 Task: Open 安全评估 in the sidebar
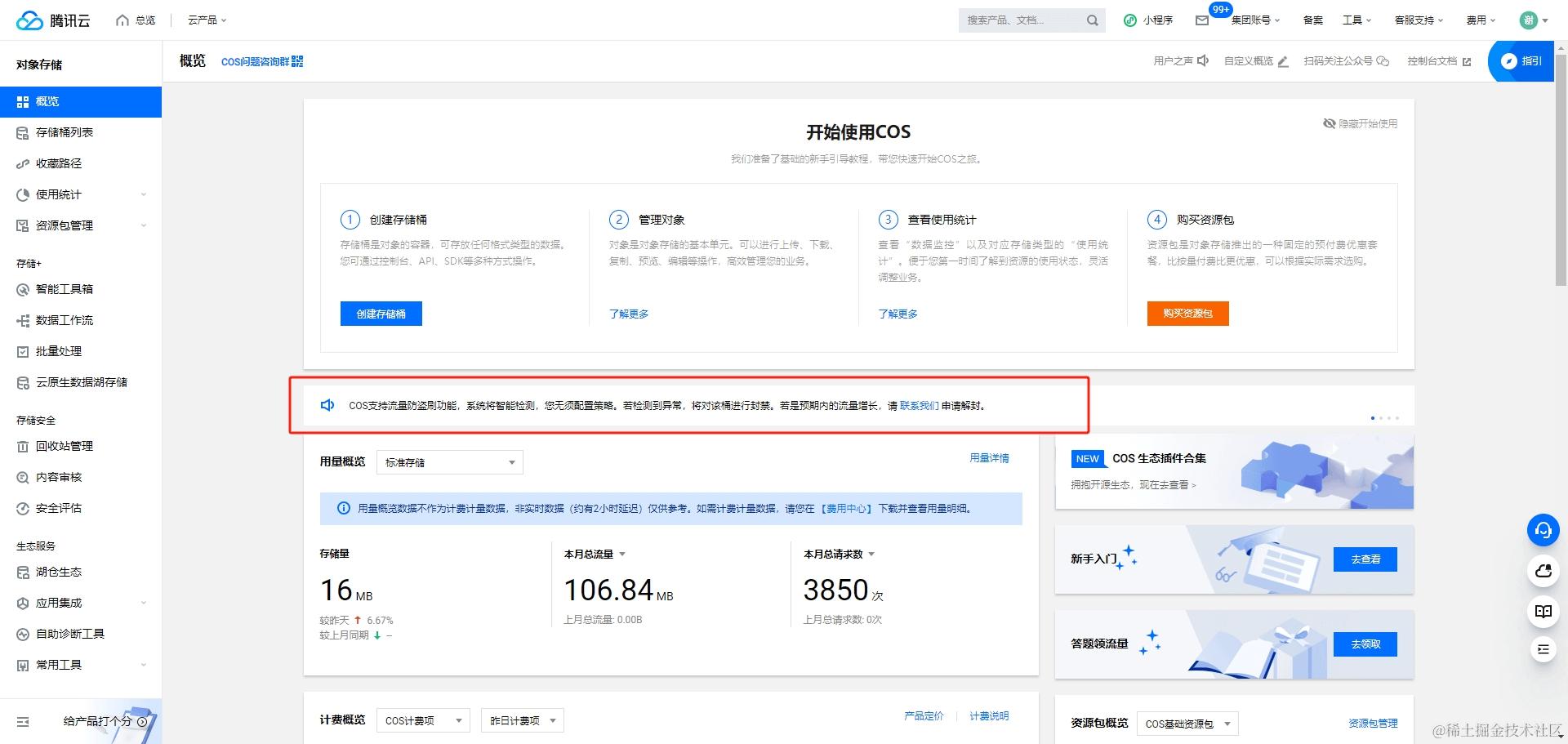coord(81,508)
